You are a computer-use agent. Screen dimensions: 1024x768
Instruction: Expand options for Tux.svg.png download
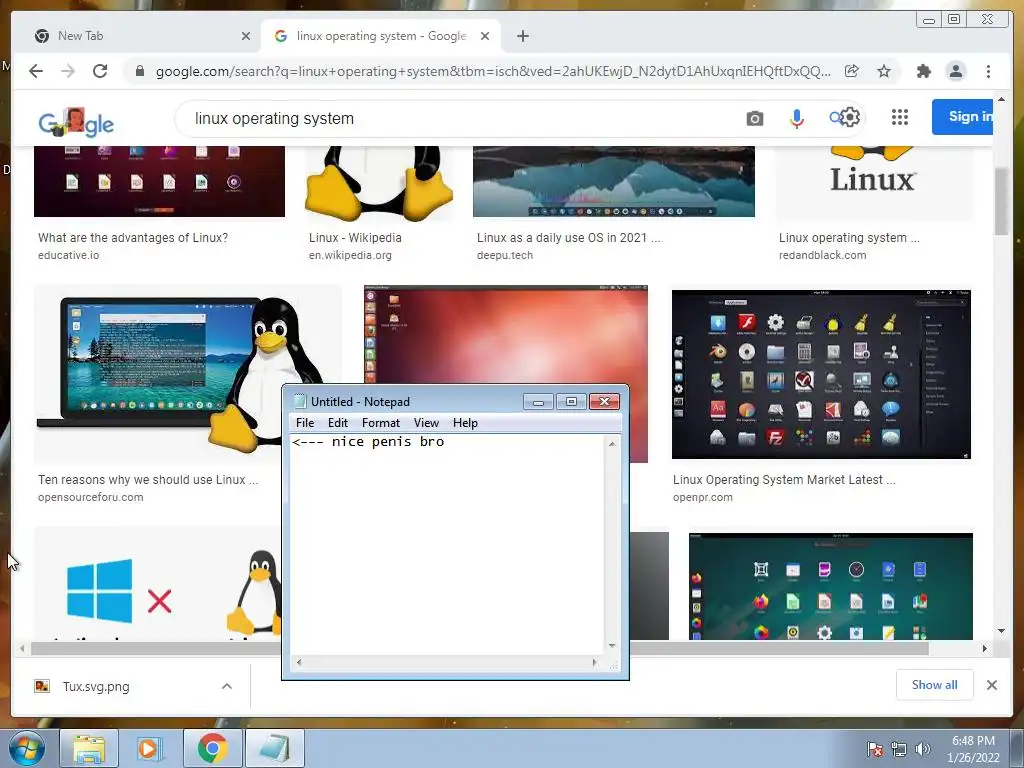227,686
